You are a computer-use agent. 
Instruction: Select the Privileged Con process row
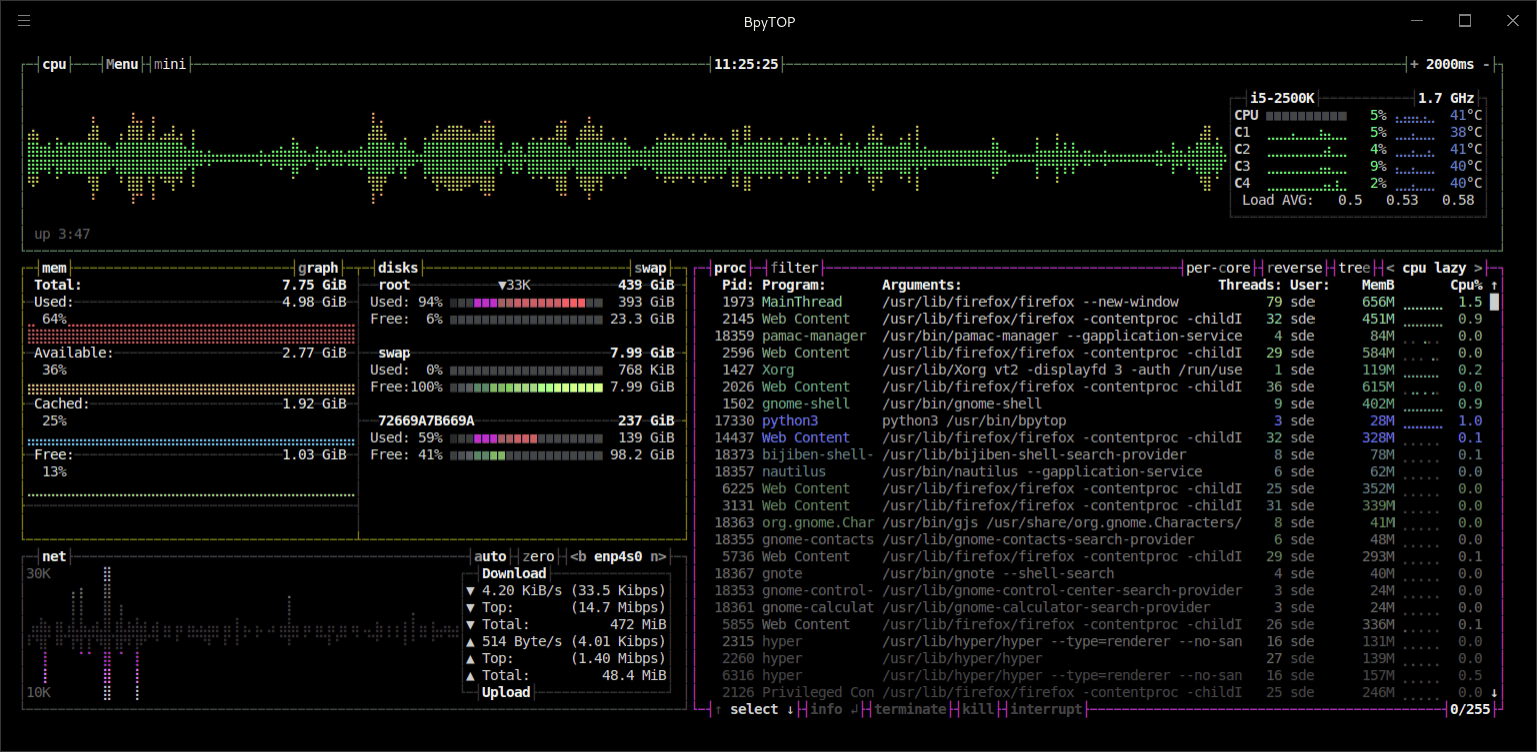pyautogui.click(x=1098, y=692)
